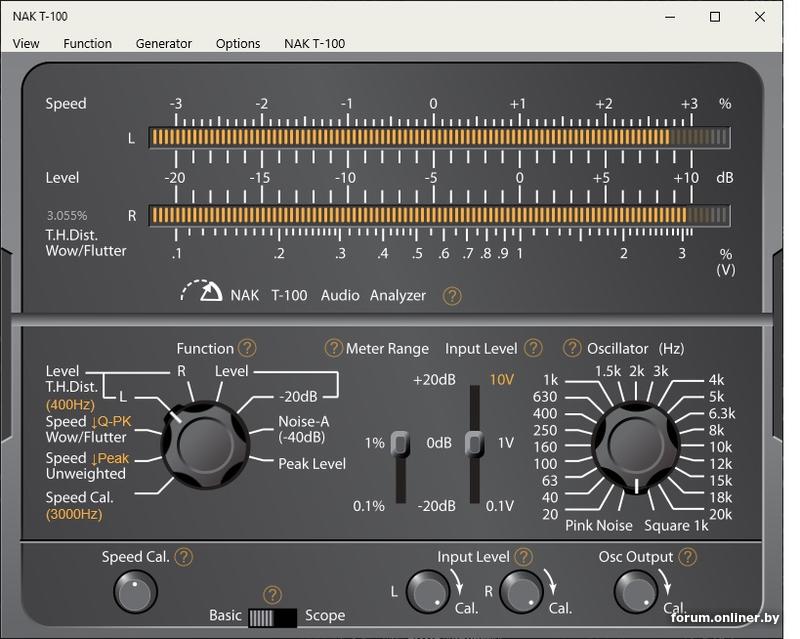Select Pink Noise on the oscillator dial
Image resolution: width=800 pixels, height=639 pixels.
tap(599, 525)
